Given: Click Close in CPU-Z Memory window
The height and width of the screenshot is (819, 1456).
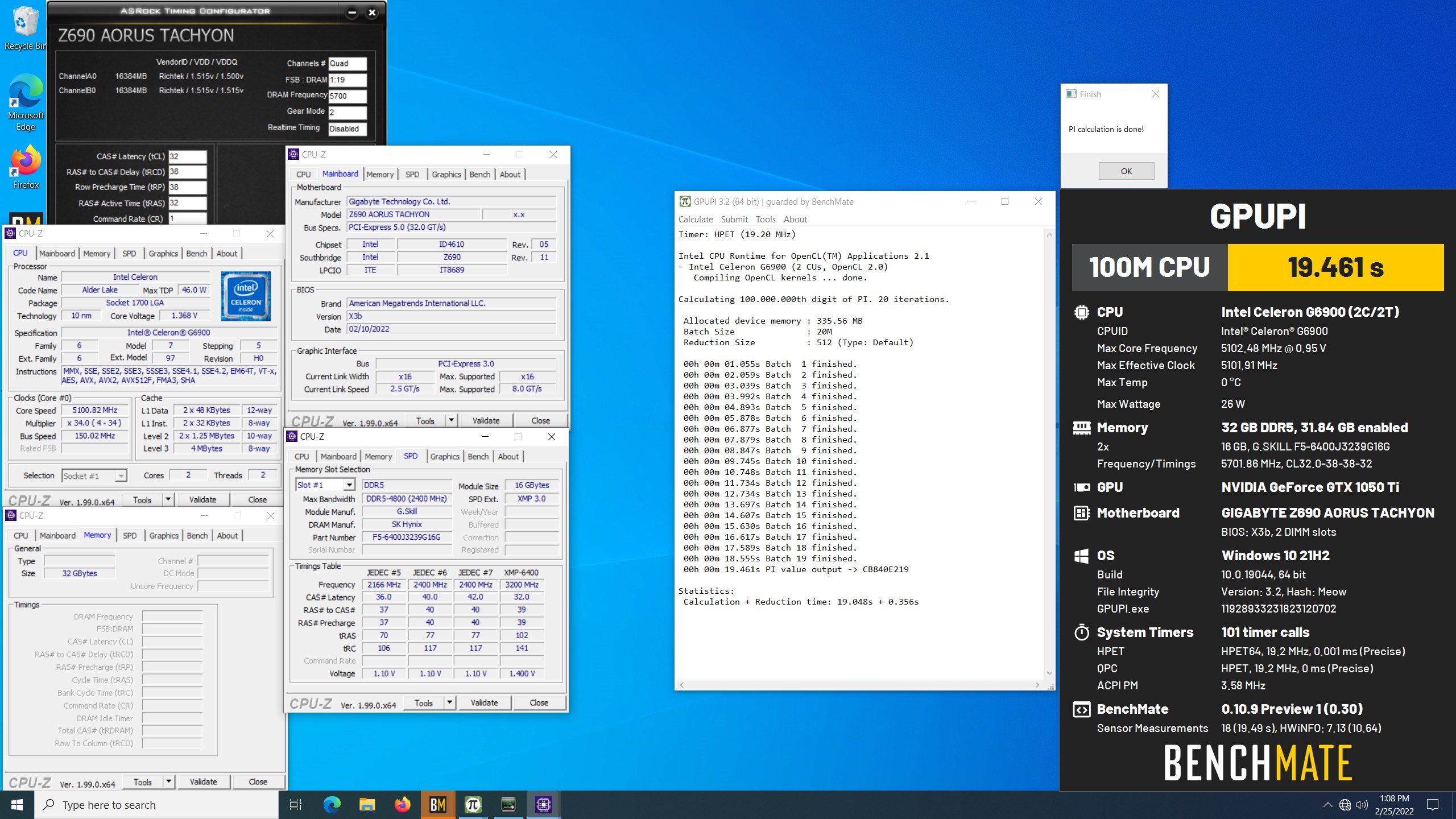Looking at the screenshot, I should click(258, 781).
